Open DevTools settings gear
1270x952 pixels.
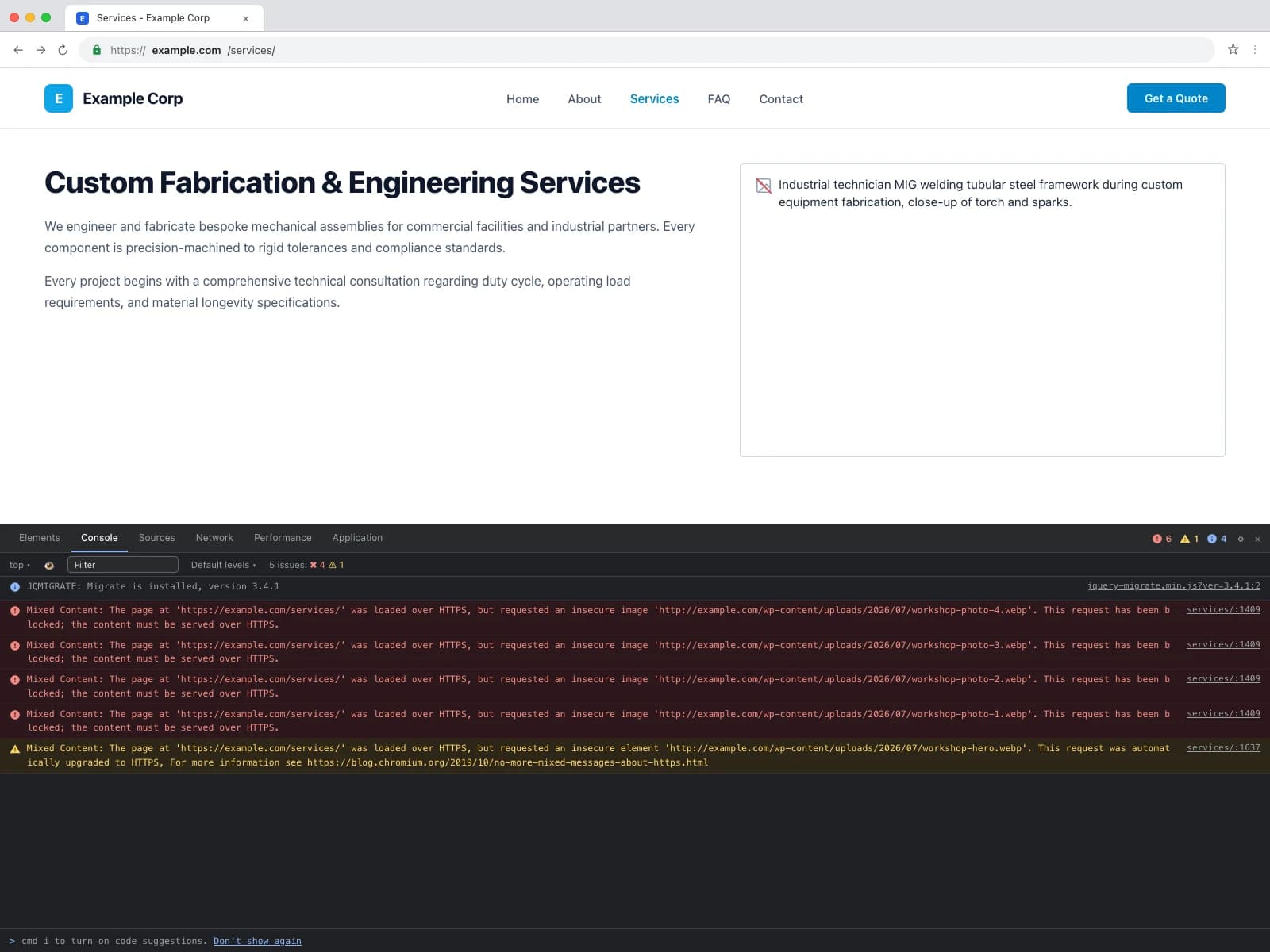(1241, 539)
